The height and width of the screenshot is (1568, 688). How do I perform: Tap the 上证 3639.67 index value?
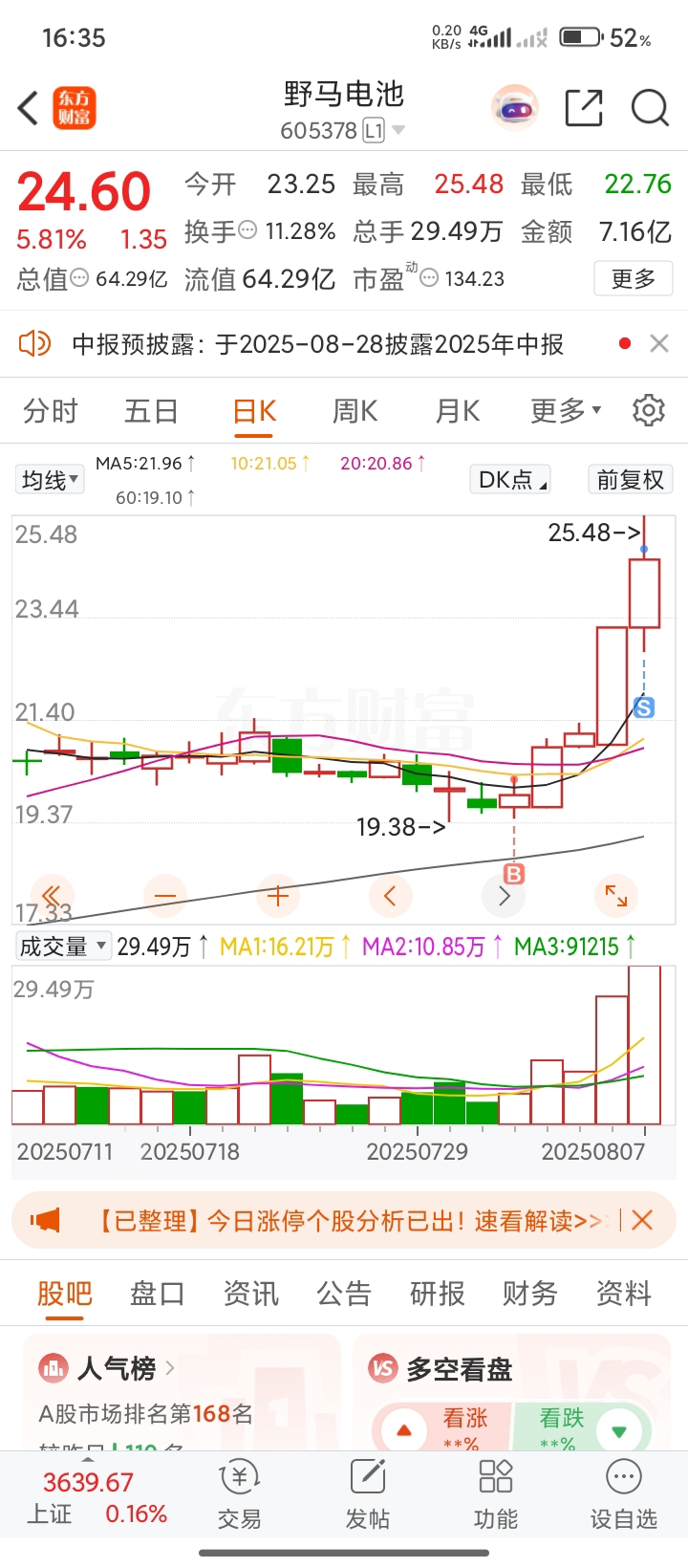(x=88, y=1482)
